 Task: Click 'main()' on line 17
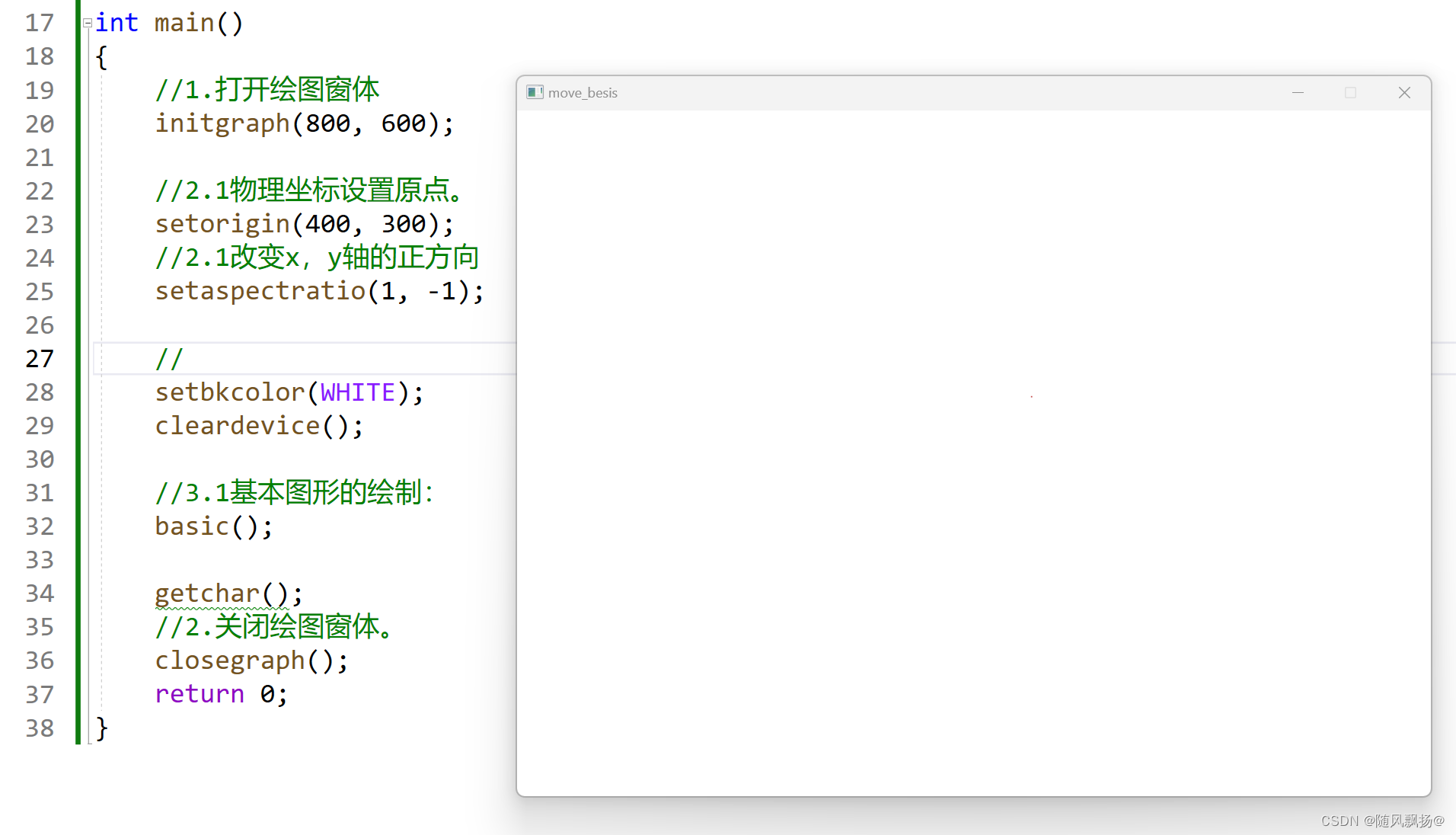(x=199, y=23)
